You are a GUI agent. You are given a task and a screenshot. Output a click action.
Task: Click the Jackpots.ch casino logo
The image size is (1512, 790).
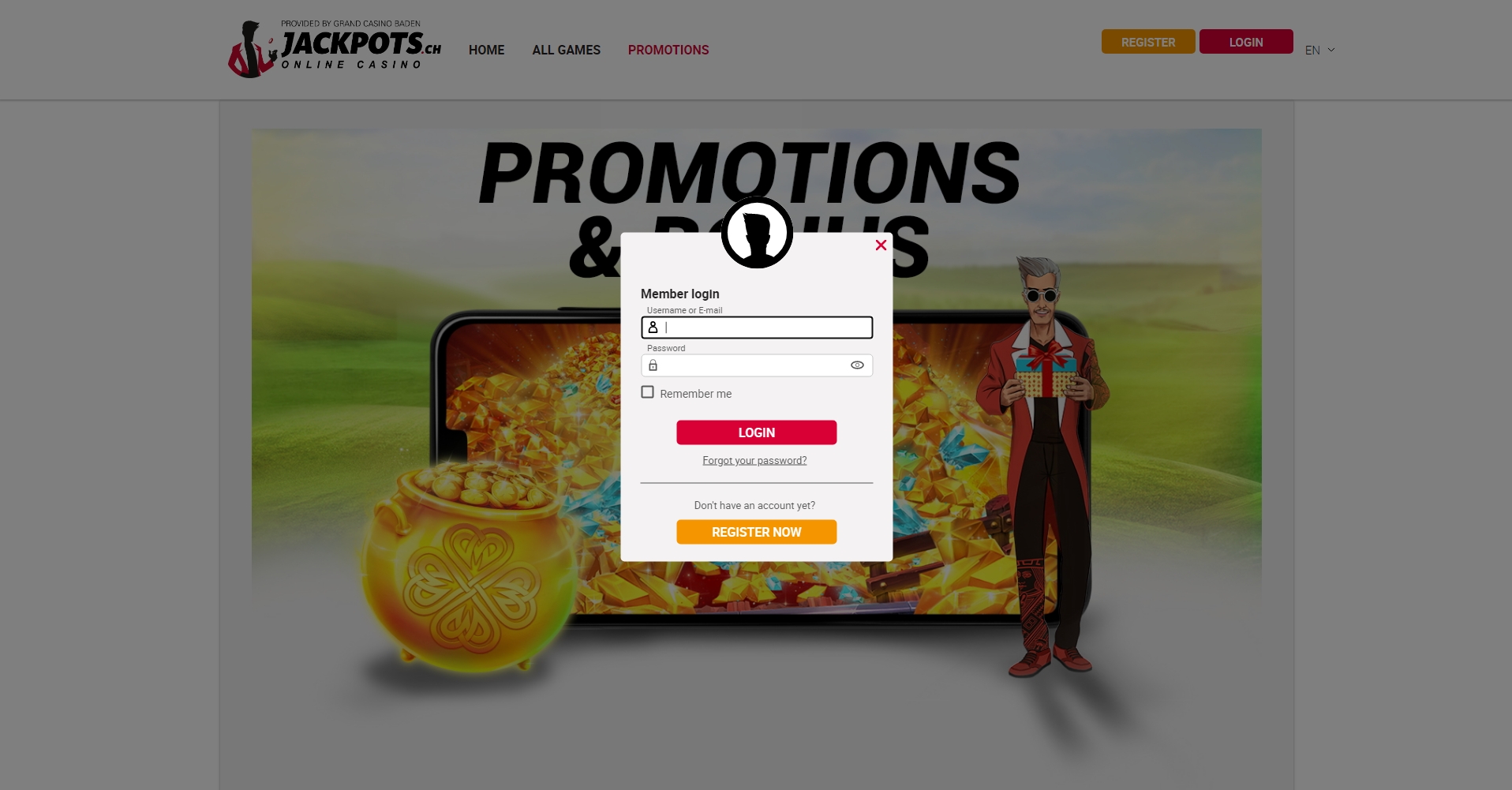335,49
